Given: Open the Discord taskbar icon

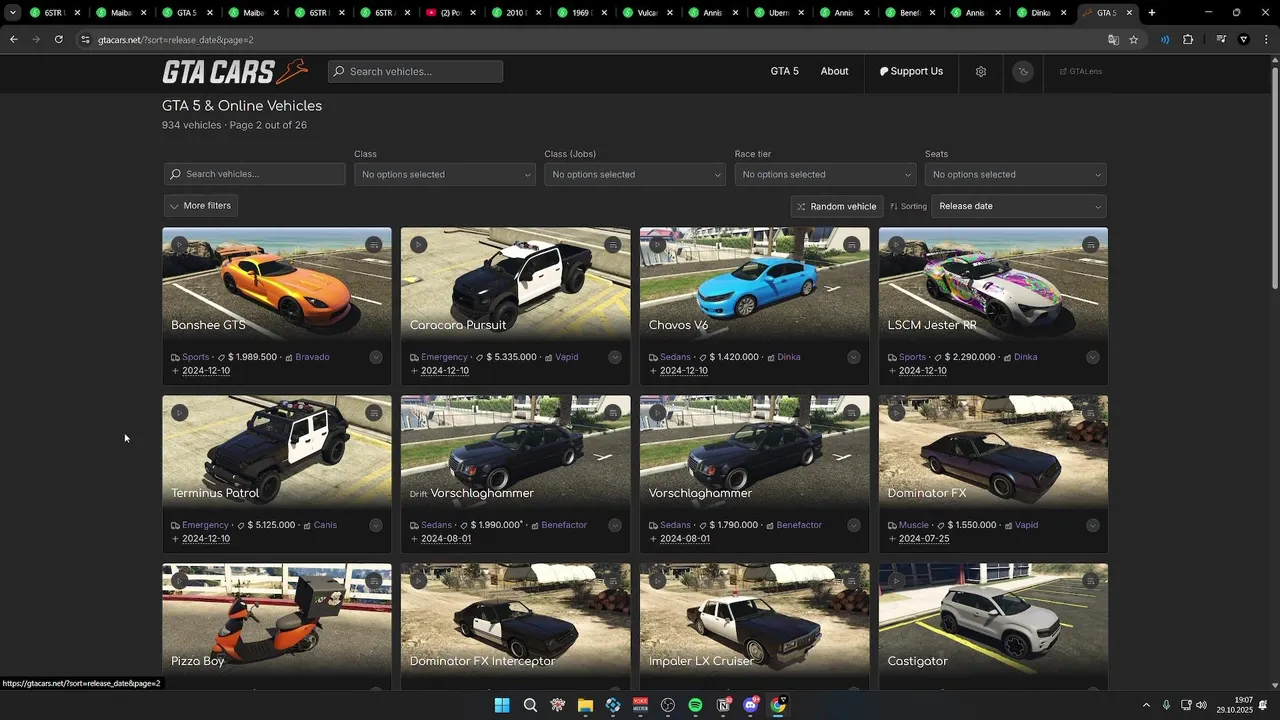Looking at the screenshot, I should tap(750, 705).
